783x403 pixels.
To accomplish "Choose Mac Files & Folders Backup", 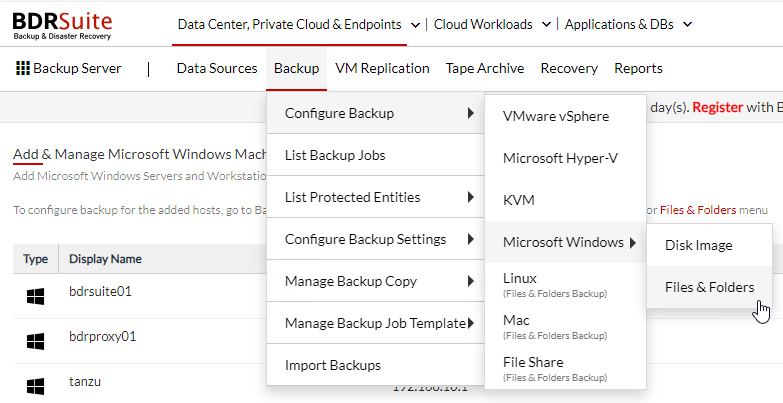I will tap(565, 326).
